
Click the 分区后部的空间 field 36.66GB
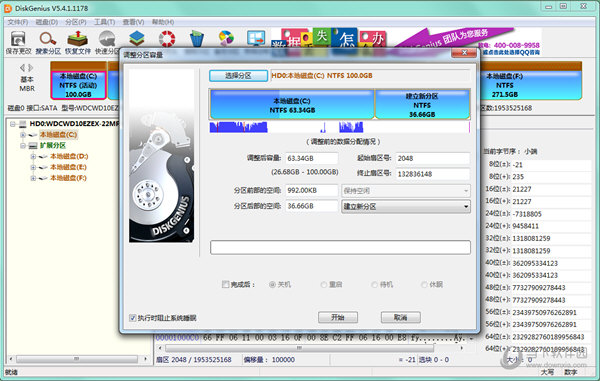tap(311, 206)
